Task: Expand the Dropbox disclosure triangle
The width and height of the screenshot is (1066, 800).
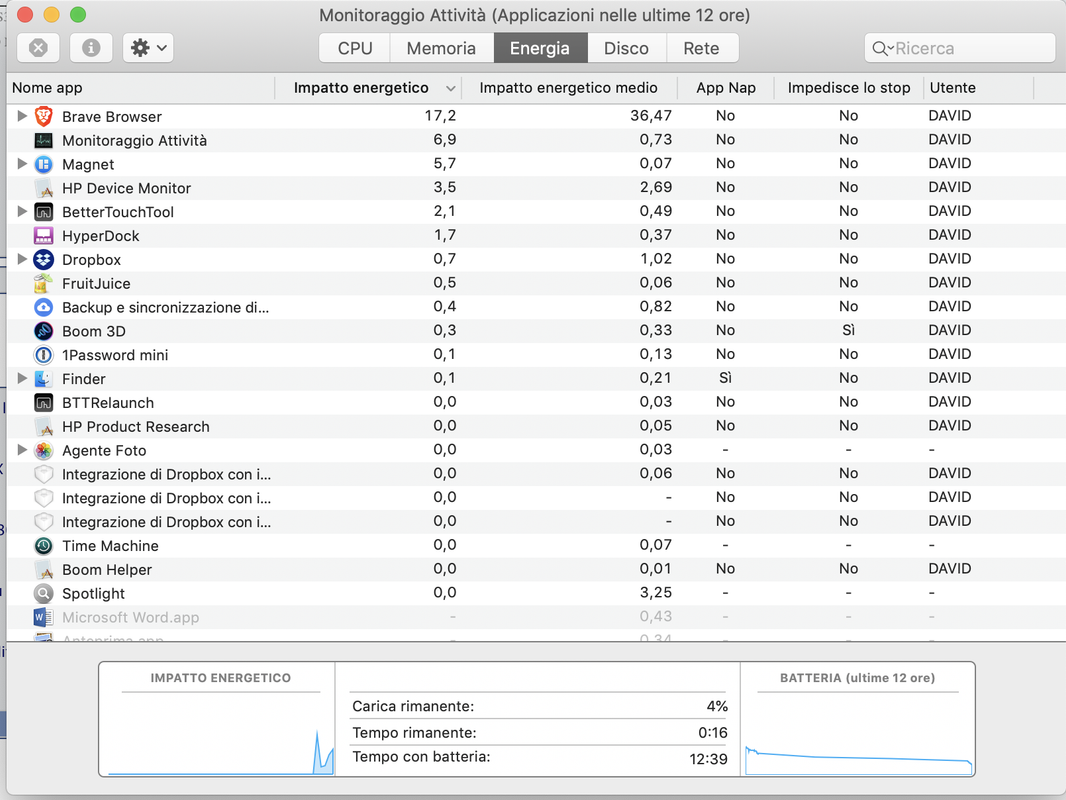Action: click(x=22, y=259)
